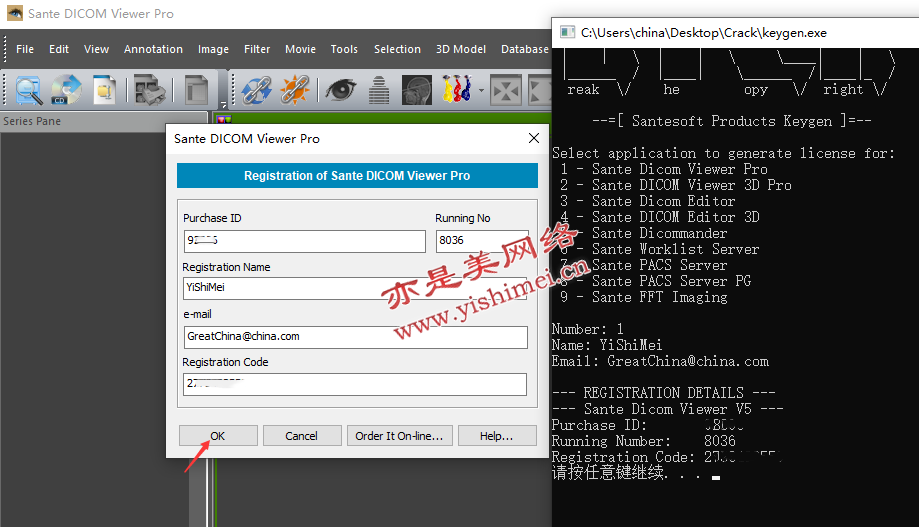Click the Registration Name input field
This screenshot has width=919, height=527.
coord(355,288)
